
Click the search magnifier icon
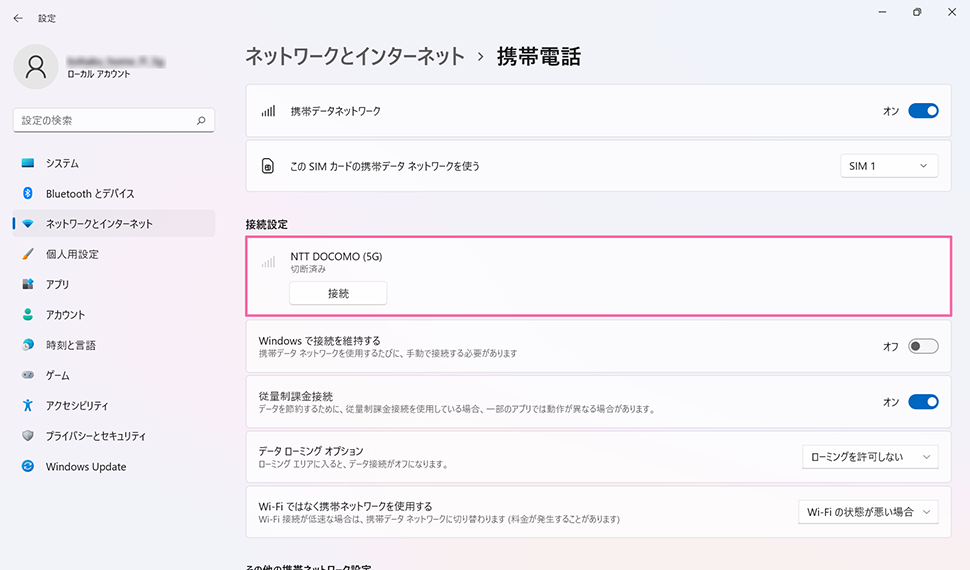[x=201, y=121]
